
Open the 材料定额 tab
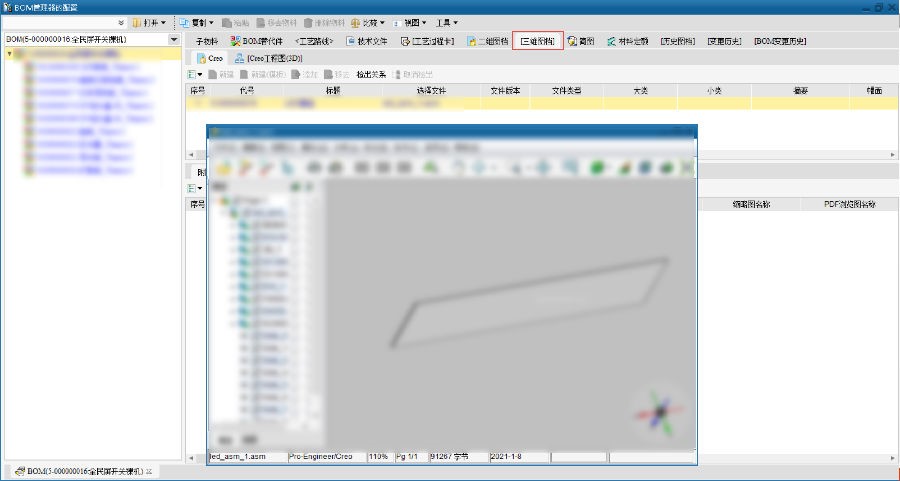[x=627, y=41]
